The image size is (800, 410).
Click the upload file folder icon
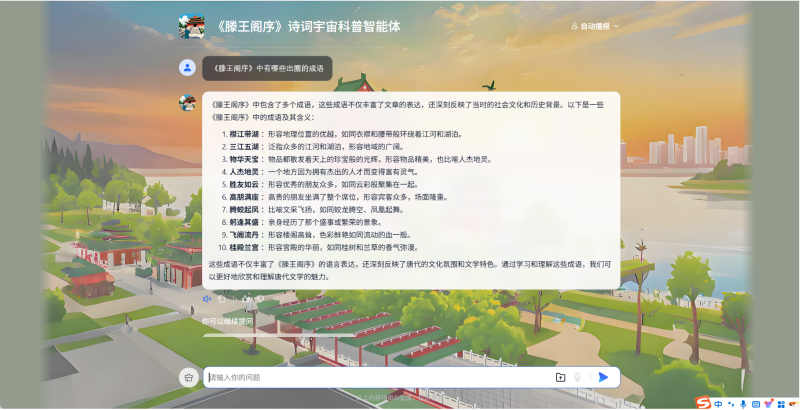pyautogui.click(x=560, y=377)
